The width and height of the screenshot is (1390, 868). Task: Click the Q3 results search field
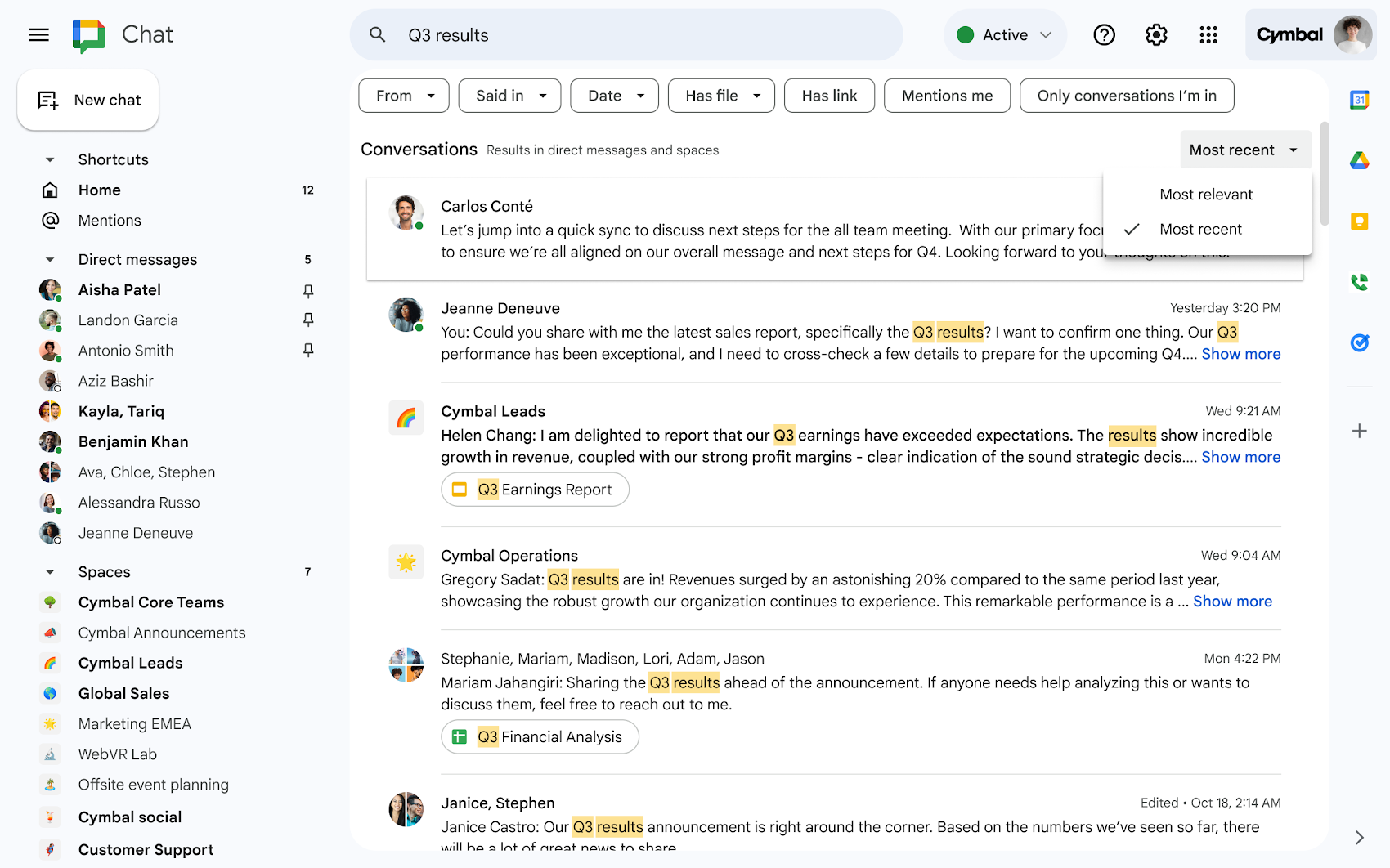626,34
